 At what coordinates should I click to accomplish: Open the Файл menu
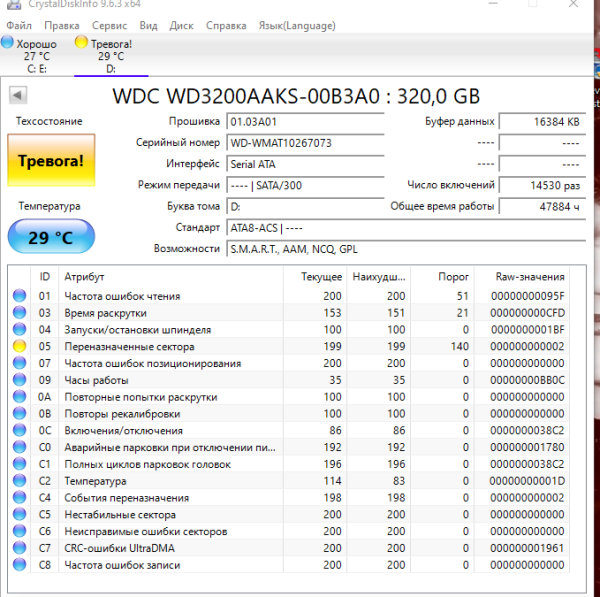pyautogui.click(x=17, y=25)
